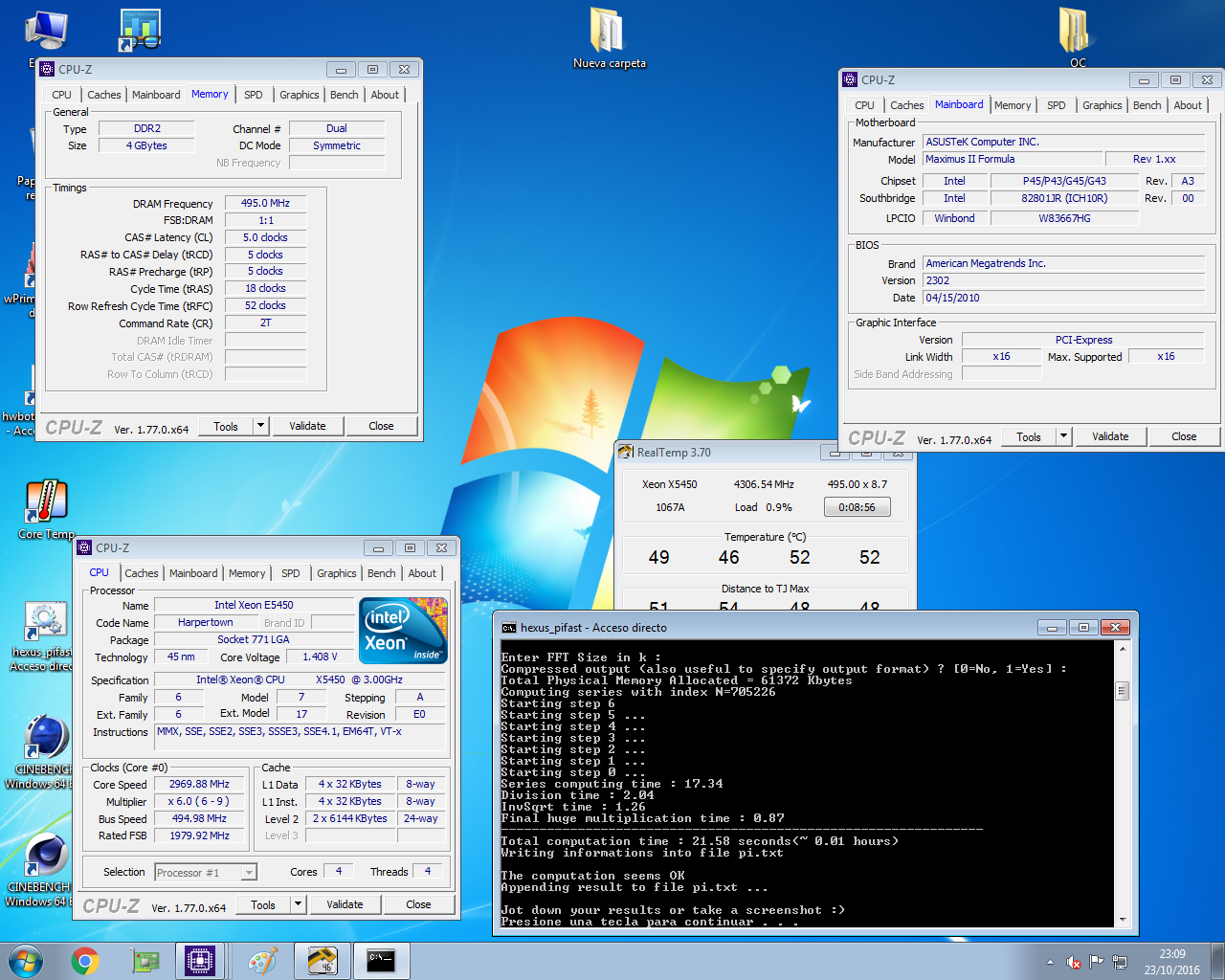Click Core Voltage value 1.408 V
The height and width of the screenshot is (980, 1225).
[x=320, y=657]
